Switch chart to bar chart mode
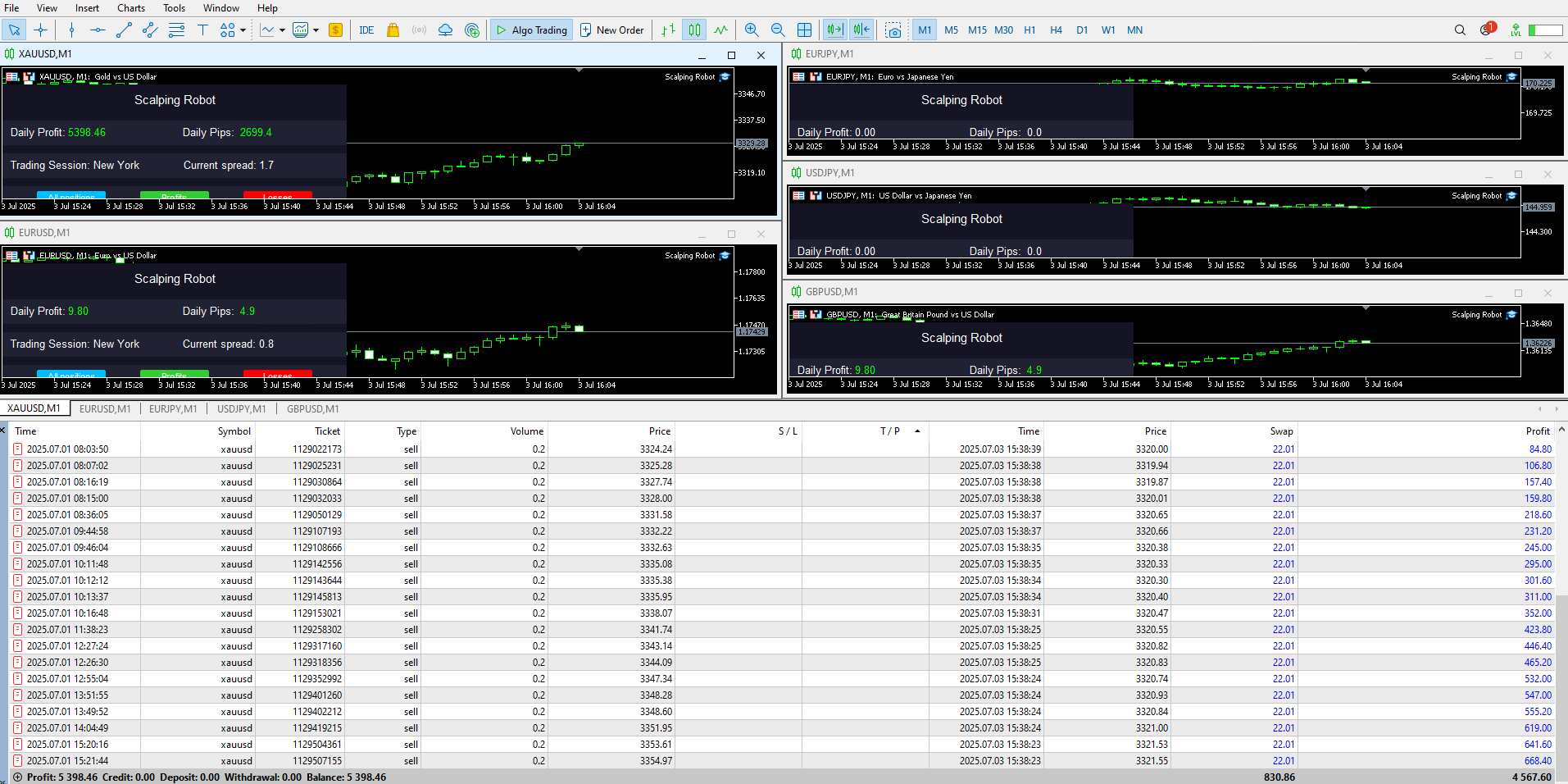This screenshot has height=784, width=1568. click(669, 30)
